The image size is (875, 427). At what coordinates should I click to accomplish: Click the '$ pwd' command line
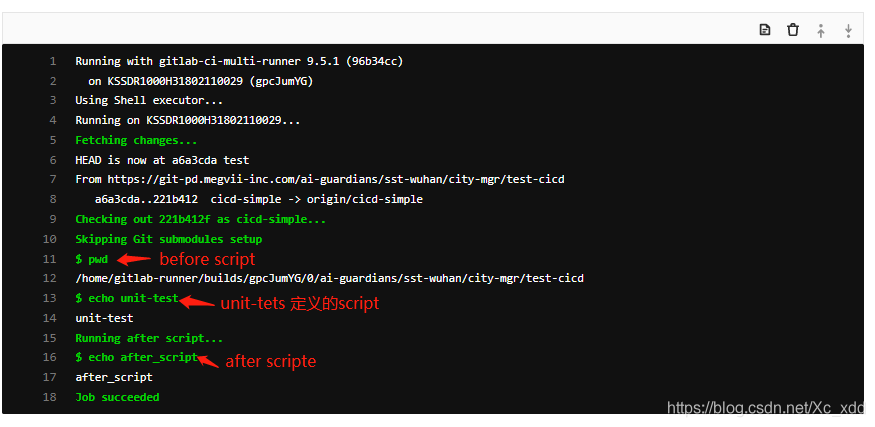92,260
